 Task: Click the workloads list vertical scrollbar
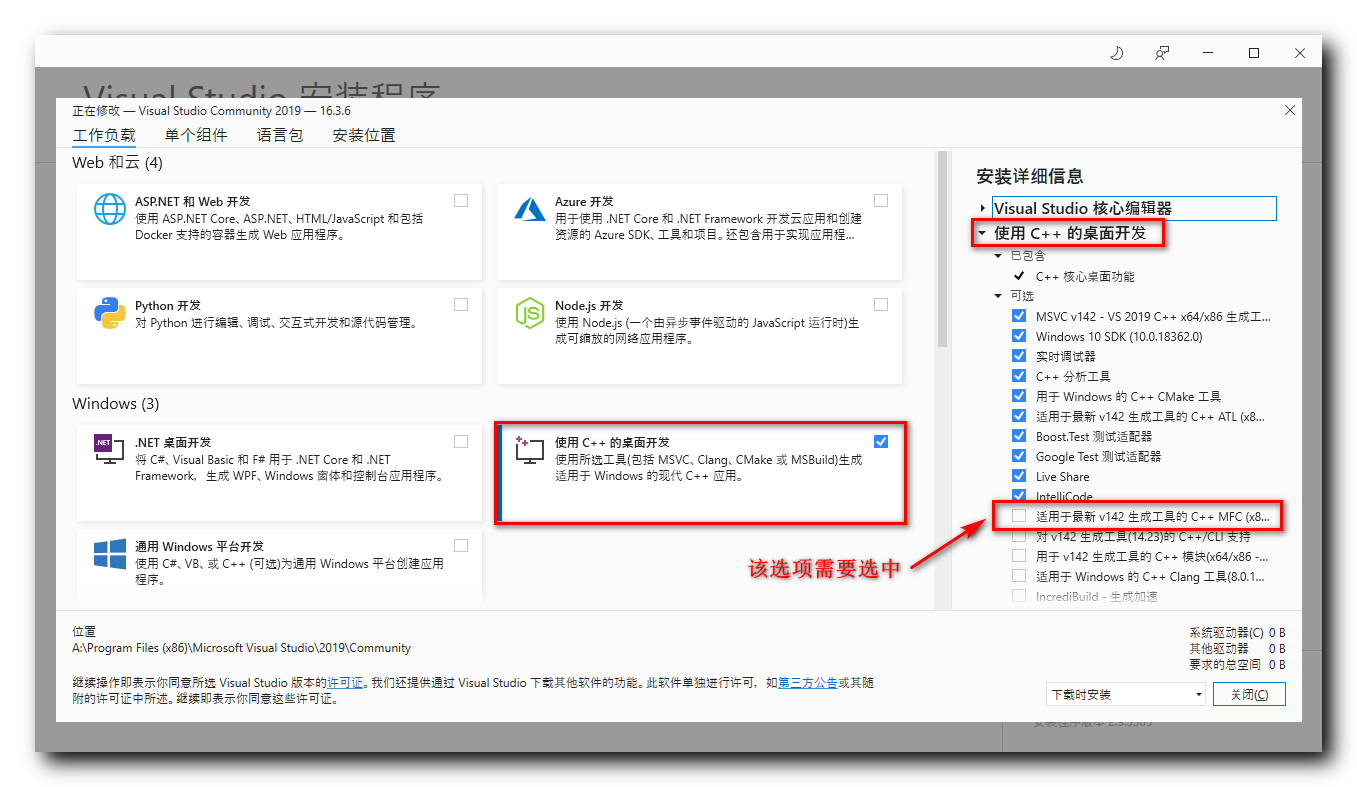942,250
